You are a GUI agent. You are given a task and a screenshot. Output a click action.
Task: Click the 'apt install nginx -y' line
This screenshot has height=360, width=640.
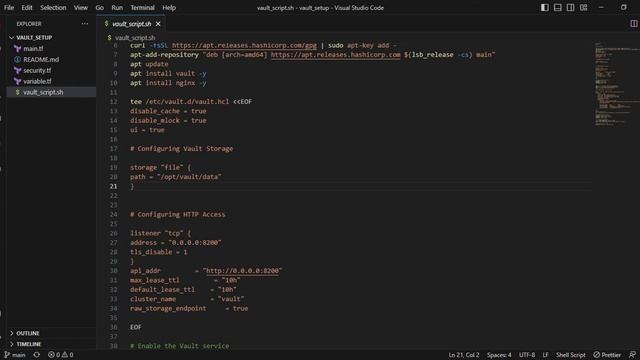click(168, 83)
